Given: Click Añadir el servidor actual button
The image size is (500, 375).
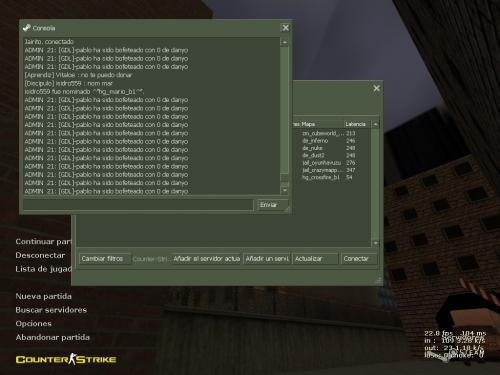Looking at the screenshot, I should click(206, 259).
